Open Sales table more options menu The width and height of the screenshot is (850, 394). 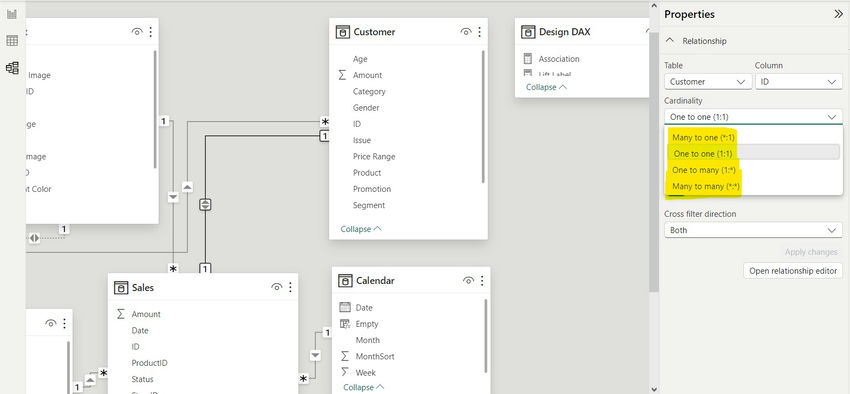291,287
